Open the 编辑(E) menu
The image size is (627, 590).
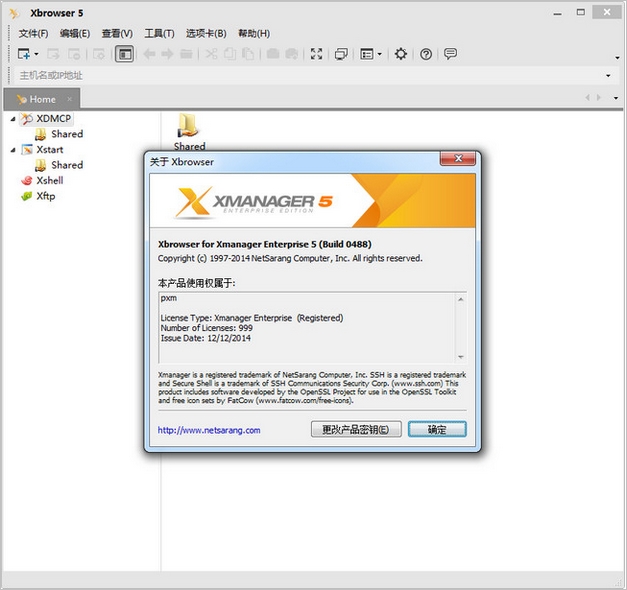75,33
